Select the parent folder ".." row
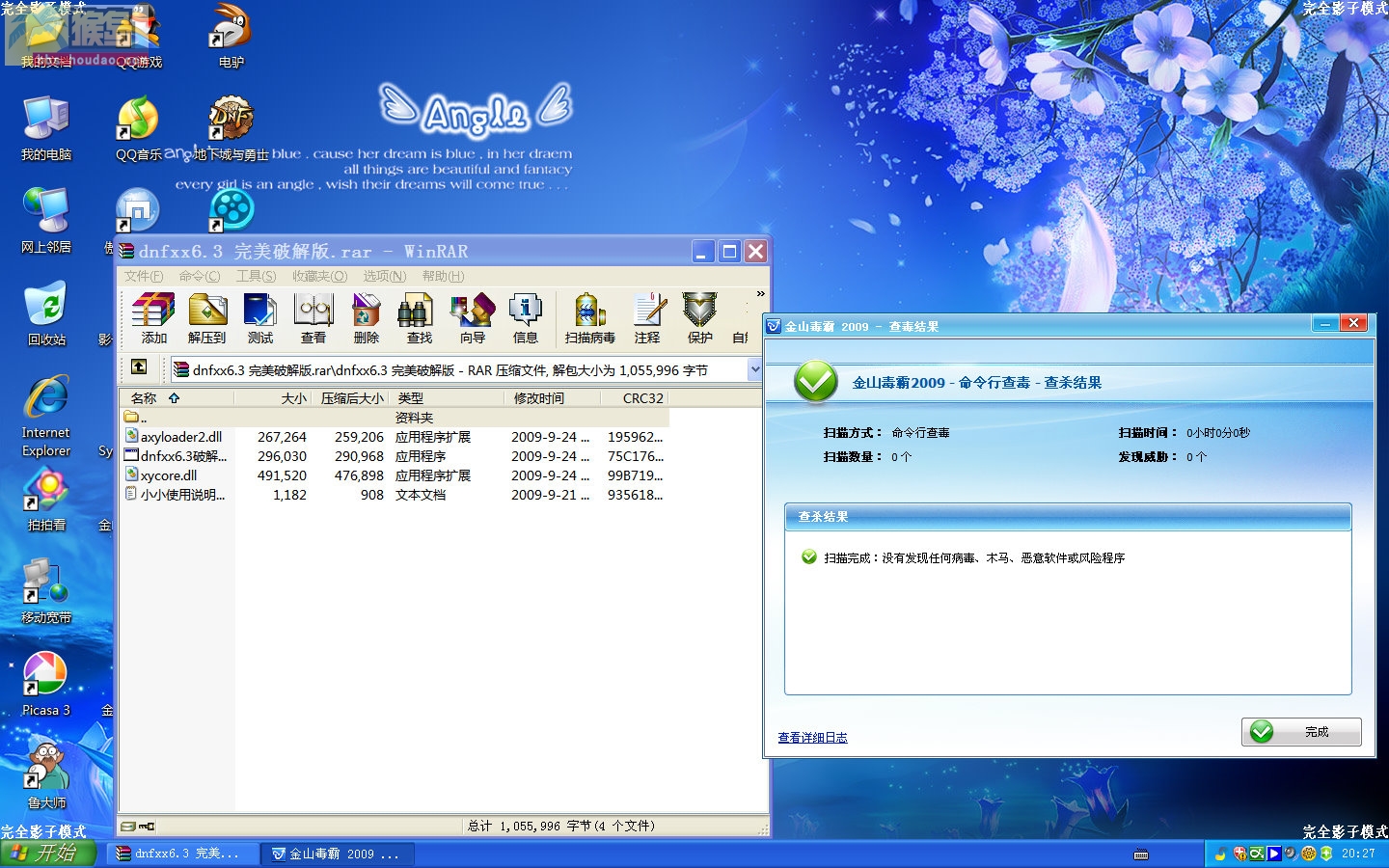1389x868 pixels. coord(394,418)
